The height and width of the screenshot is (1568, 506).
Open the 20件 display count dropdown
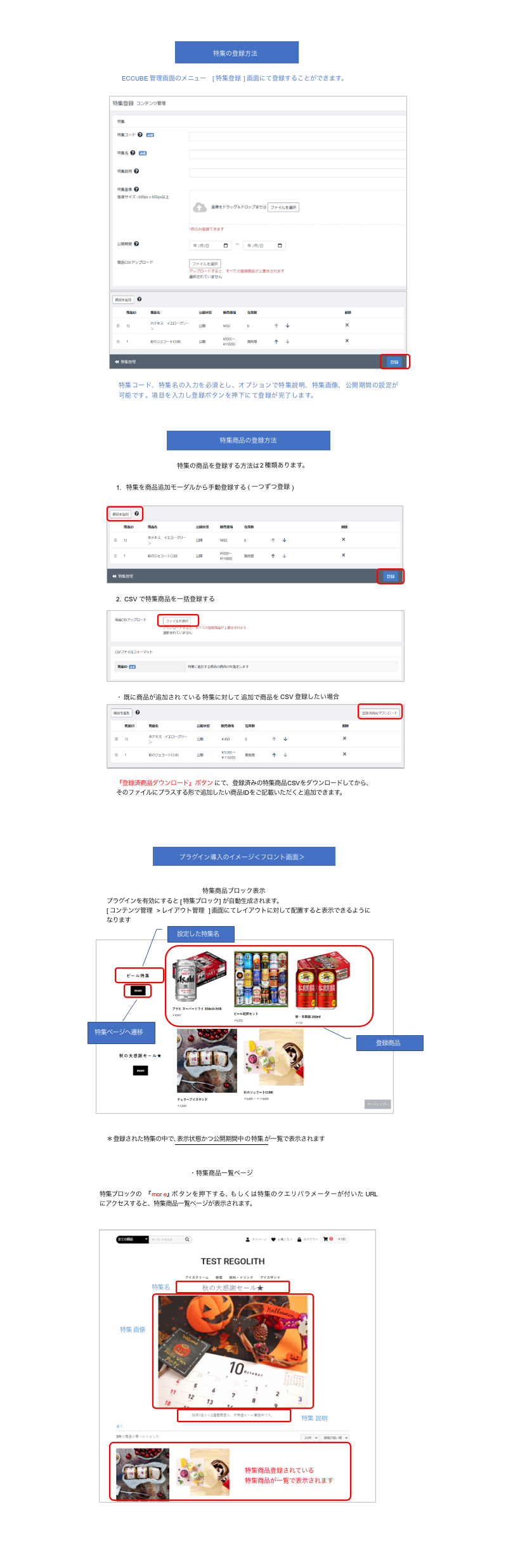coord(309,1438)
